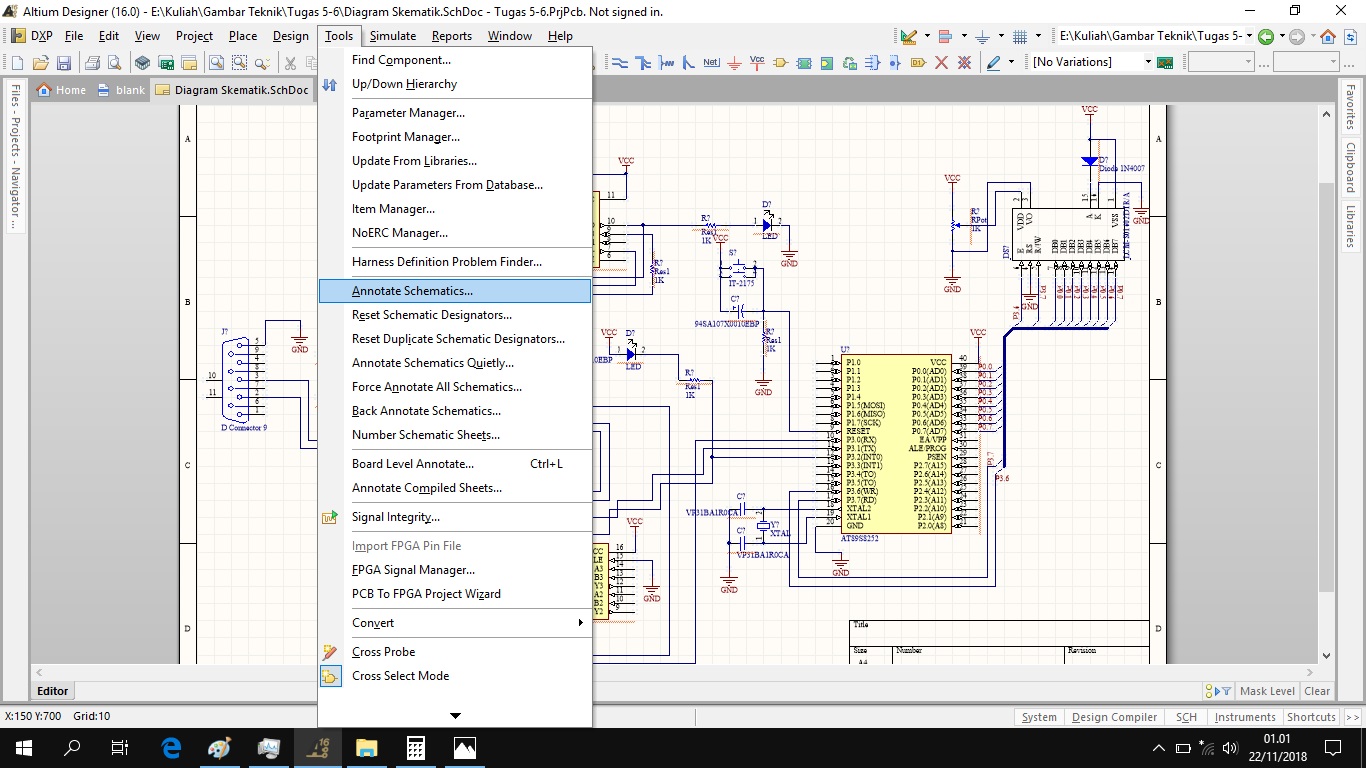Click the Mask Level button
Viewport: 1366px width, 768px height.
[x=1267, y=691]
